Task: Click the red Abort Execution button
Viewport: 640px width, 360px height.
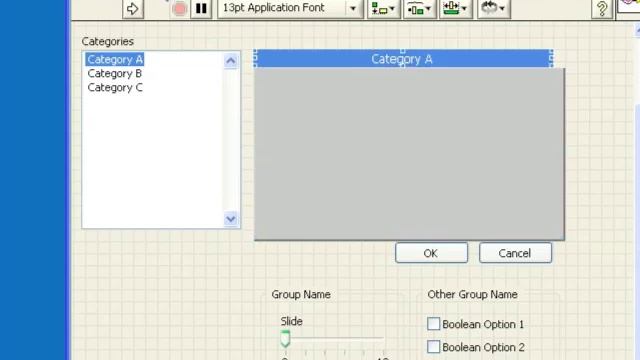Action: (x=179, y=9)
